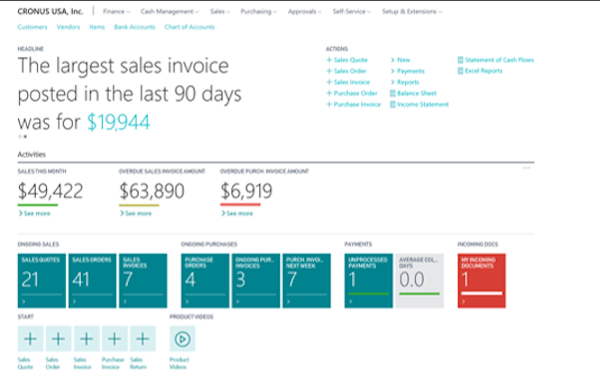600x370 pixels.
Task: Open the Setup & Extensions menu dropdown
Action: coord(412,11)
